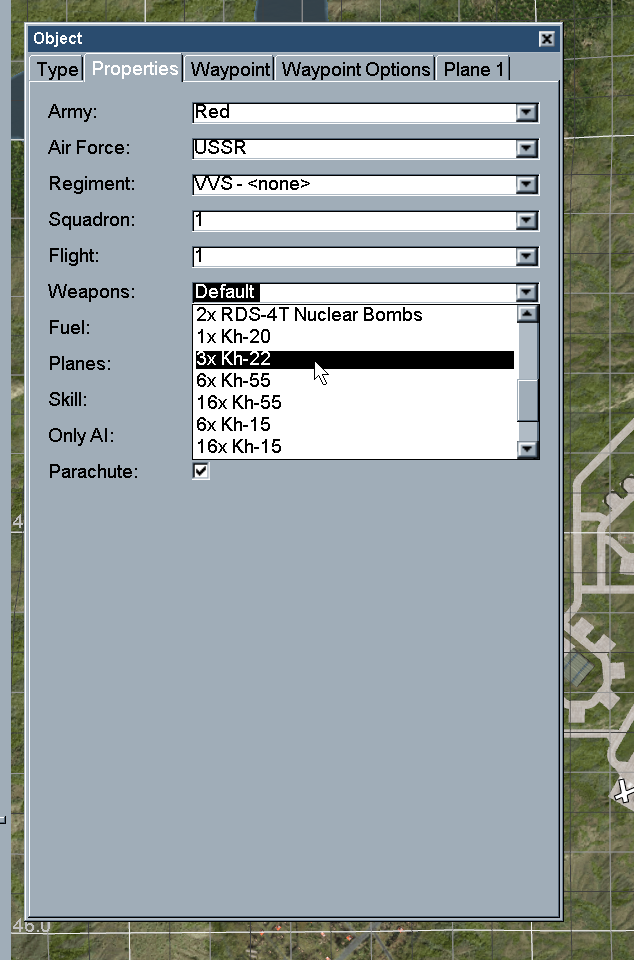Click weapons list scroll-down arrow
This screenshot has height=960, width=634.
(528, 449)
